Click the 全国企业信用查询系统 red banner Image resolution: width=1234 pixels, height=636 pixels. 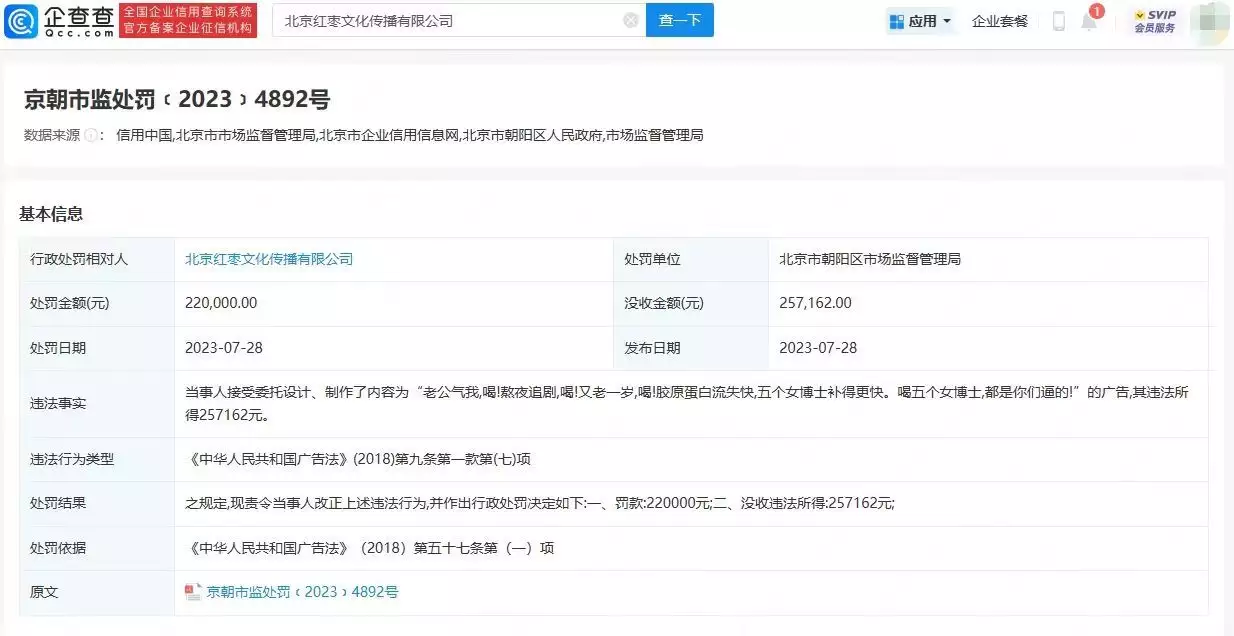tap(188, 20)
